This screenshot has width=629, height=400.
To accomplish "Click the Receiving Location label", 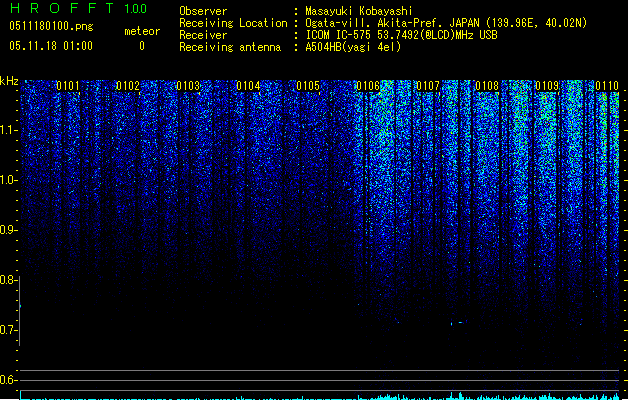I will (x=233, y=23).
